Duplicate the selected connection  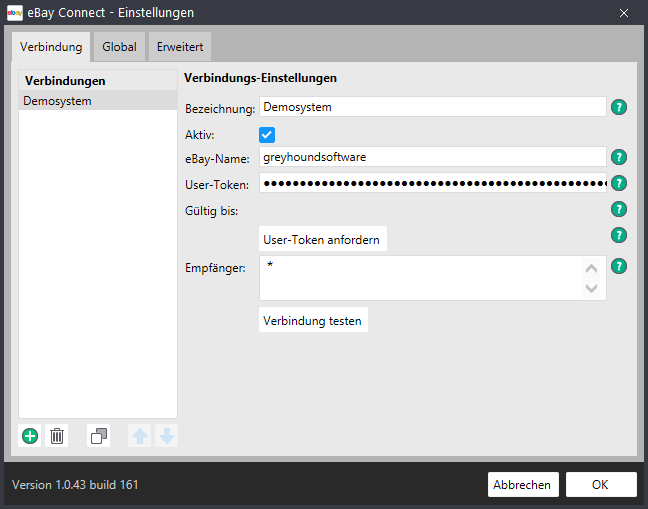99,436
